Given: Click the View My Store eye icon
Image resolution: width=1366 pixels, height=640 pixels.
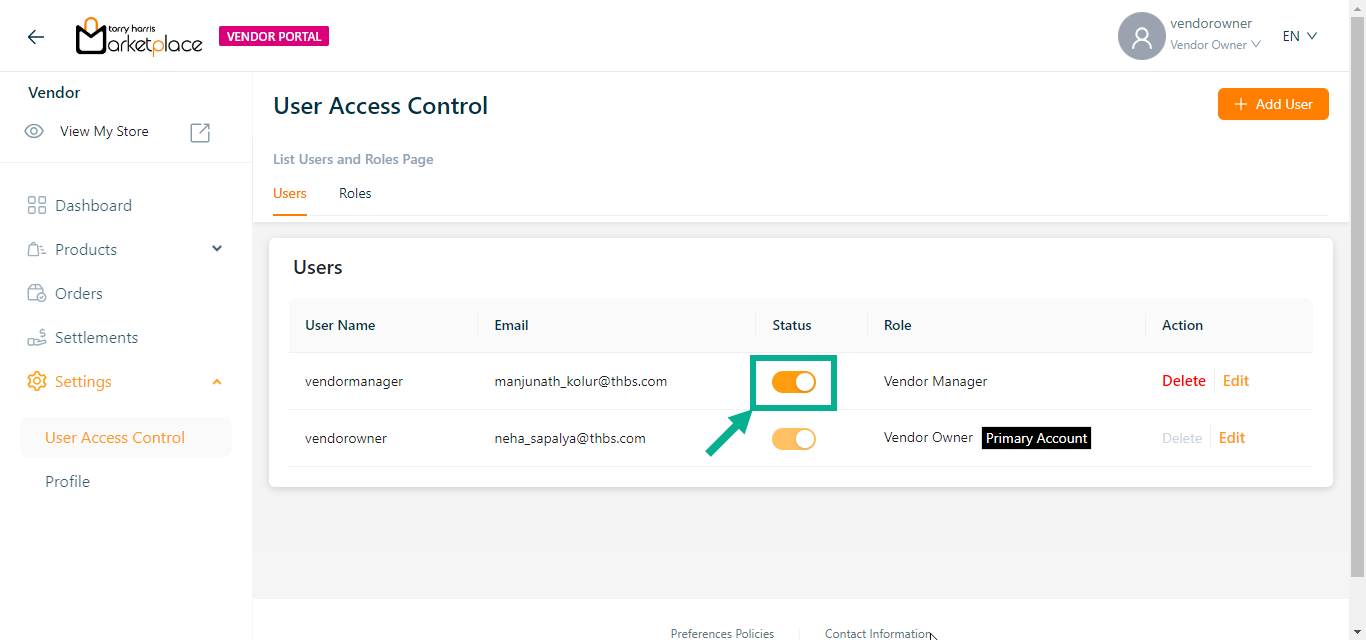Looking at the screenshot, I should 34,131.
